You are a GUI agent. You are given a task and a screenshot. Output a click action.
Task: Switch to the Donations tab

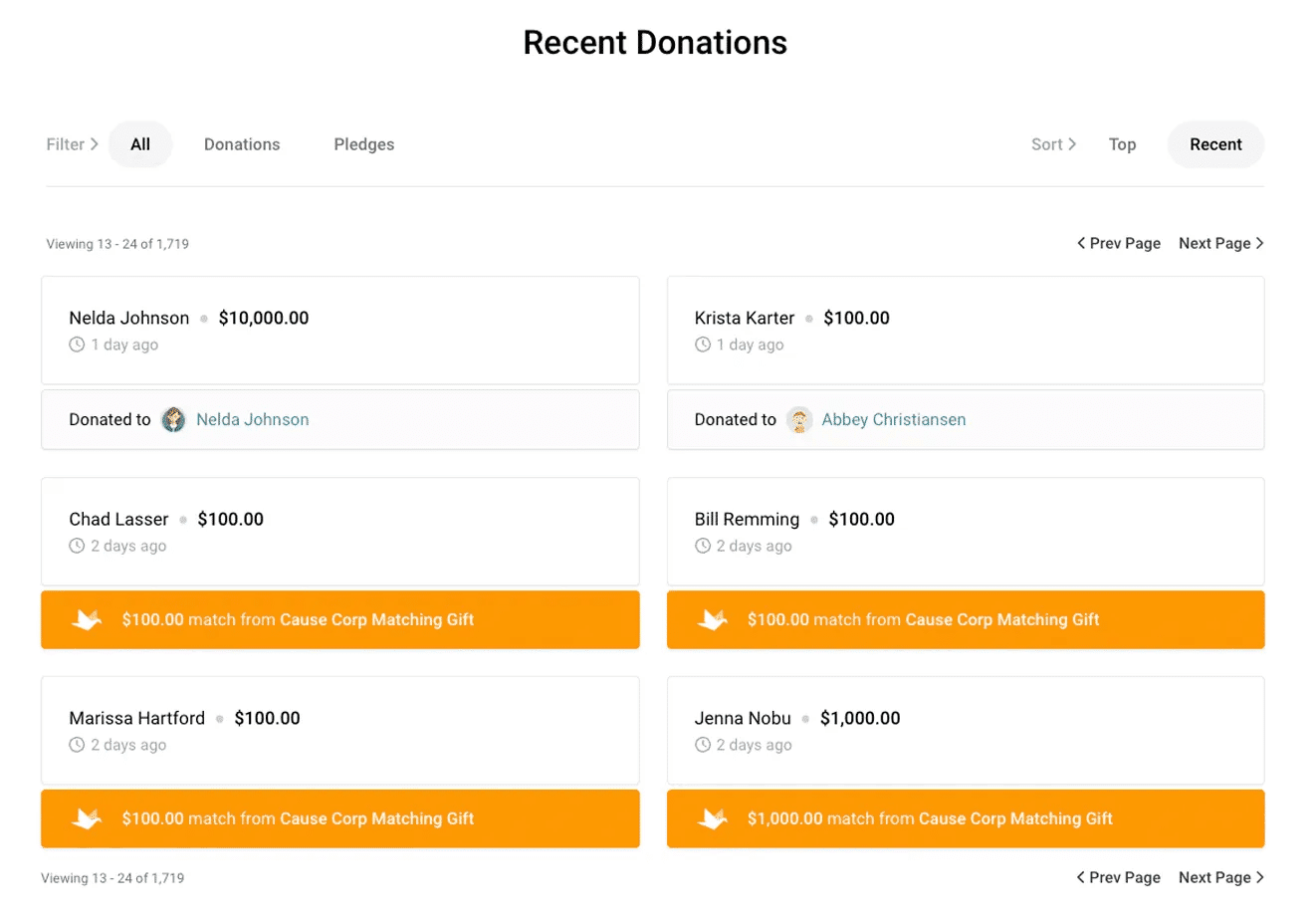click(x=241, y=143)
